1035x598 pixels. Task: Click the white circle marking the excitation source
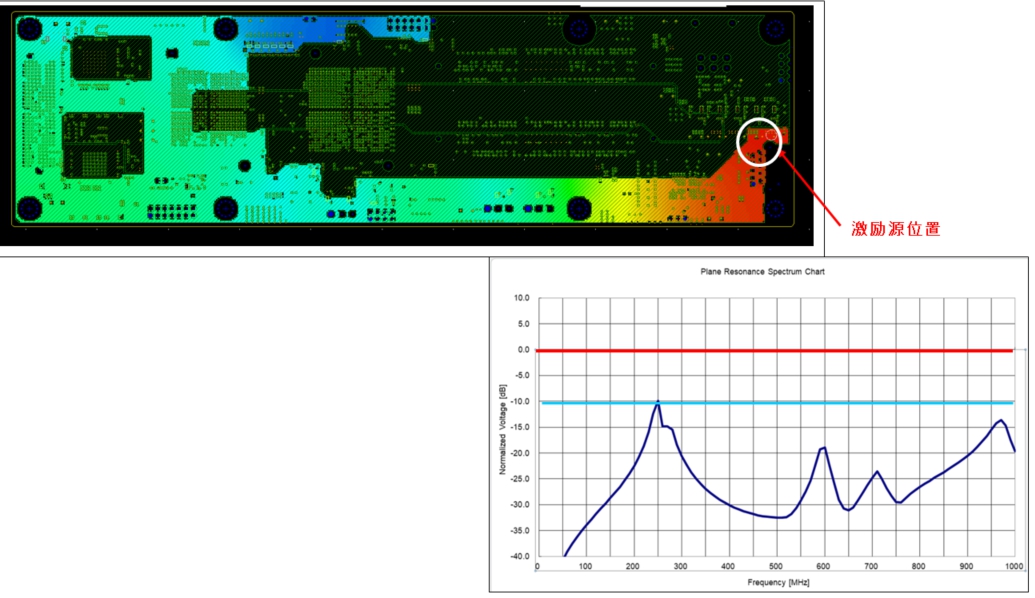[x=759, y=141]
